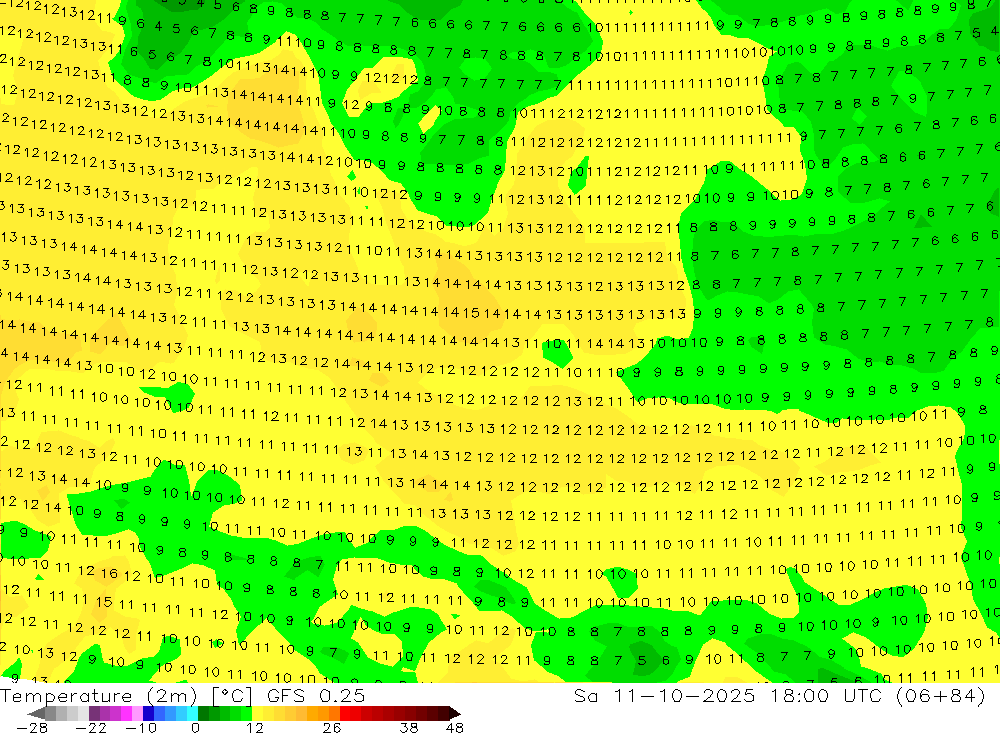Click the 'Temperature (2m)' title text

(99, 696)
